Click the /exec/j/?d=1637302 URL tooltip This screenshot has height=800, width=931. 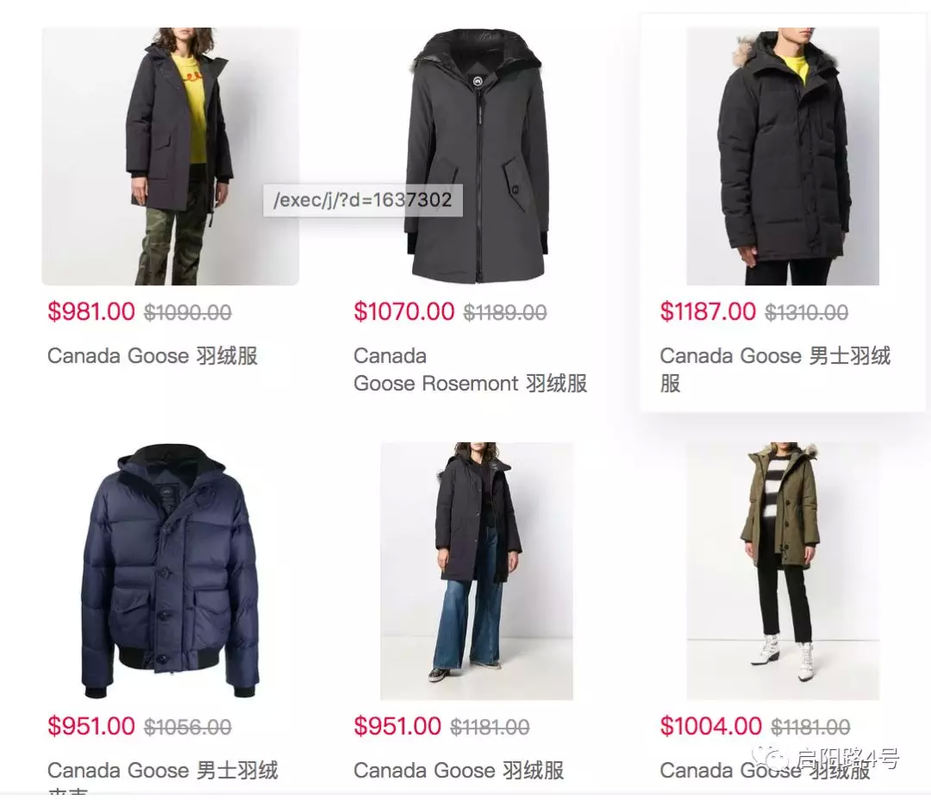(x=363, y=200)
